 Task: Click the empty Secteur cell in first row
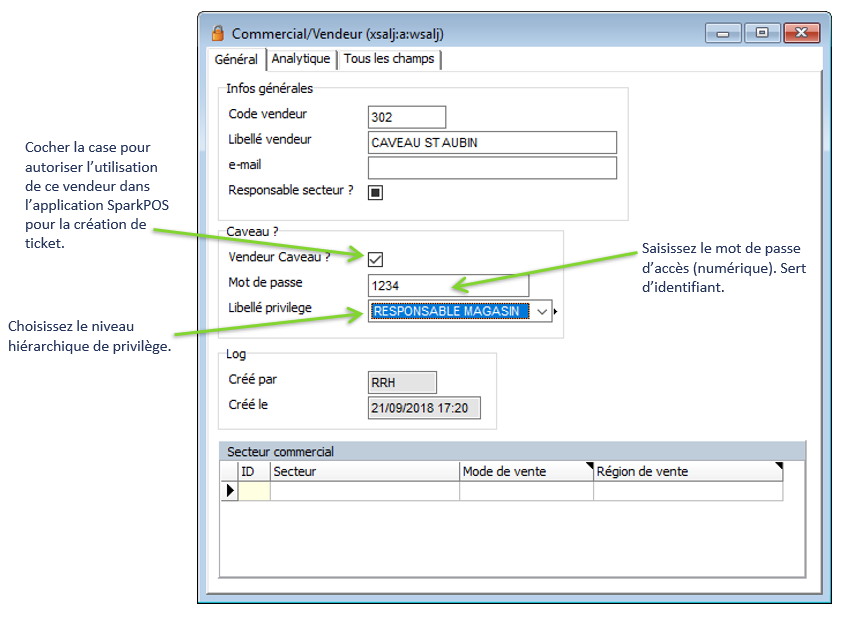pos(364,491)
